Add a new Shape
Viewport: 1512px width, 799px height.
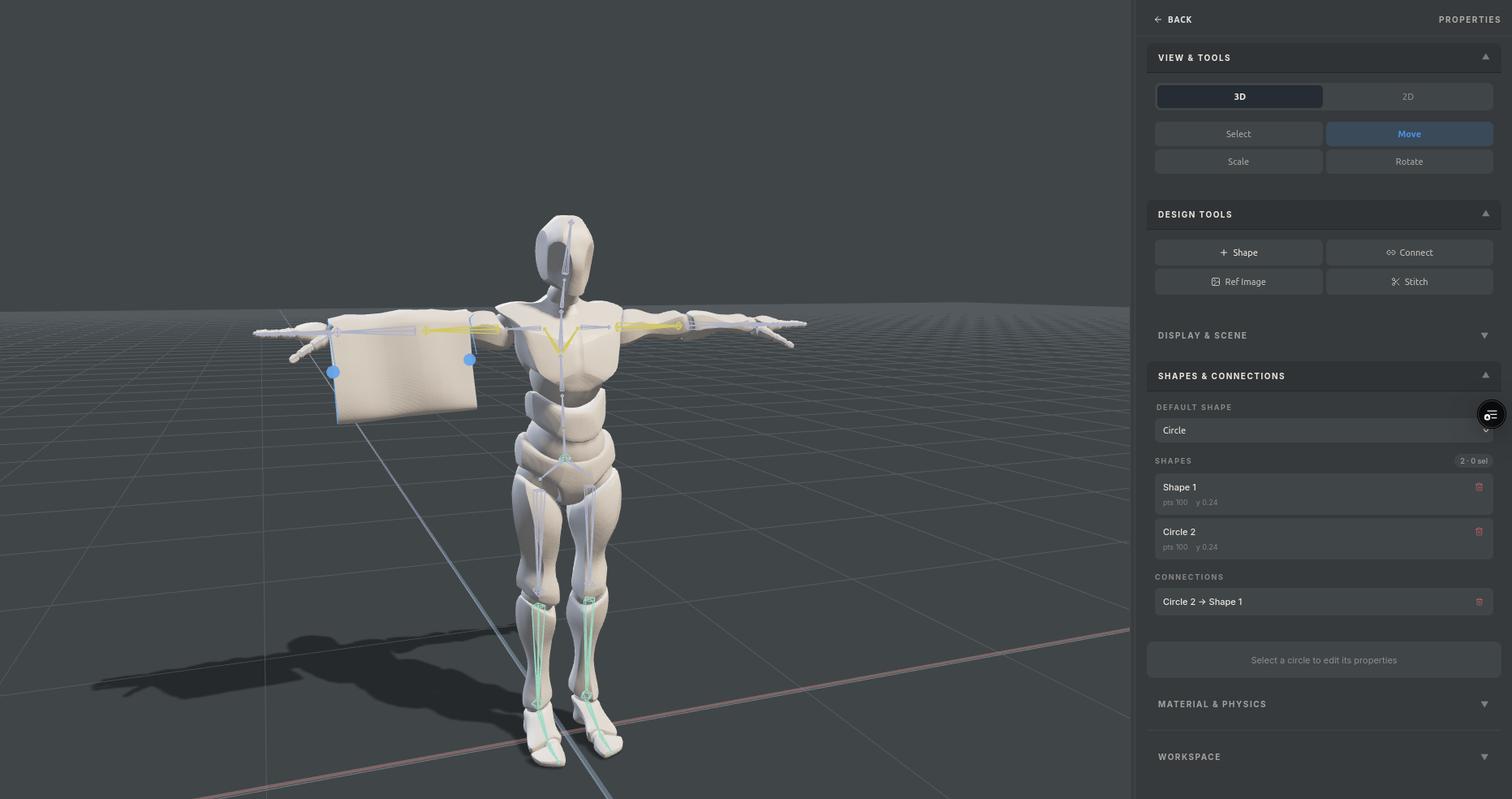[x=1238, y=253]
